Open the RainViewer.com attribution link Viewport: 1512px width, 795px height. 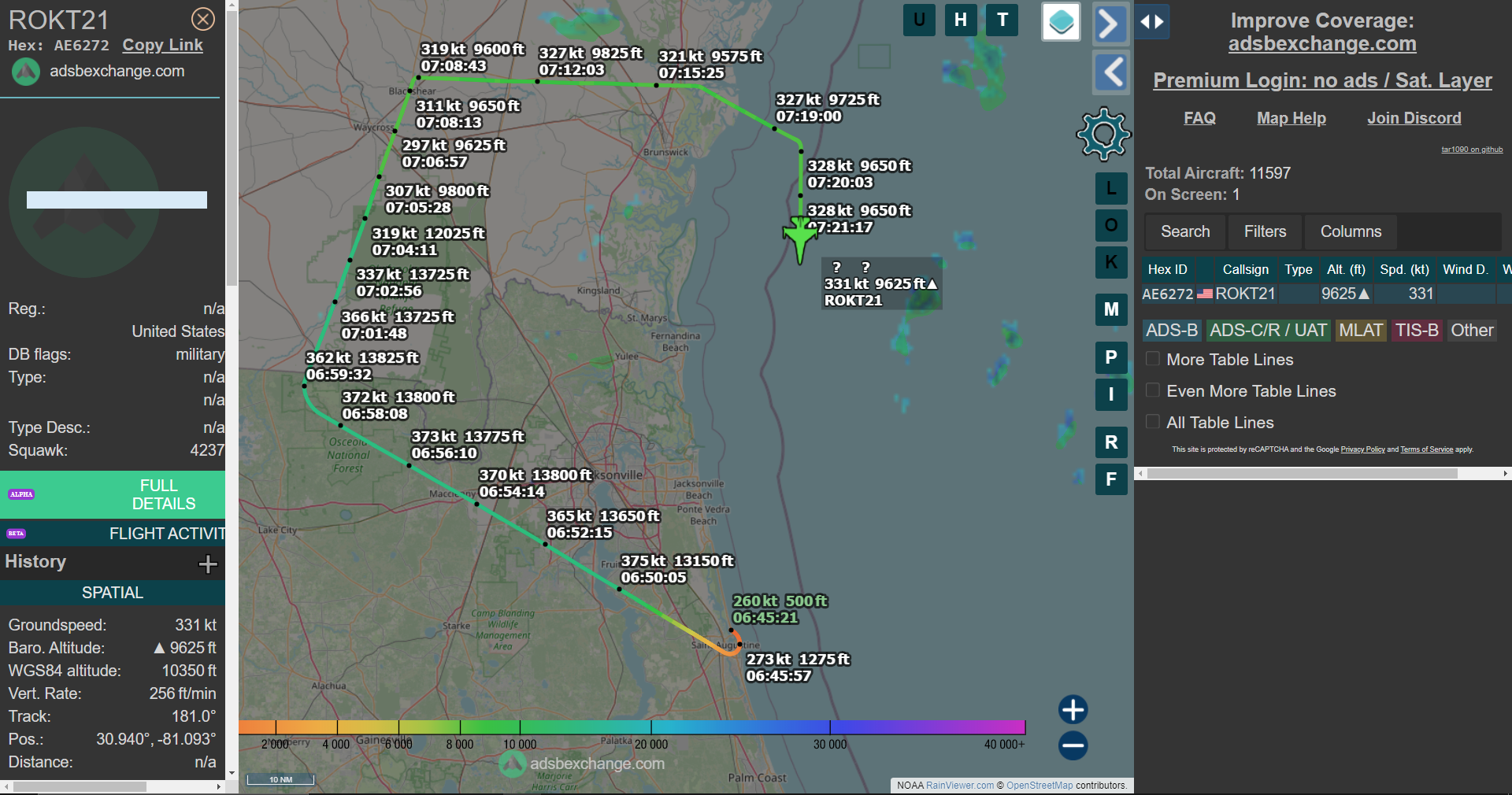[960, 786]
